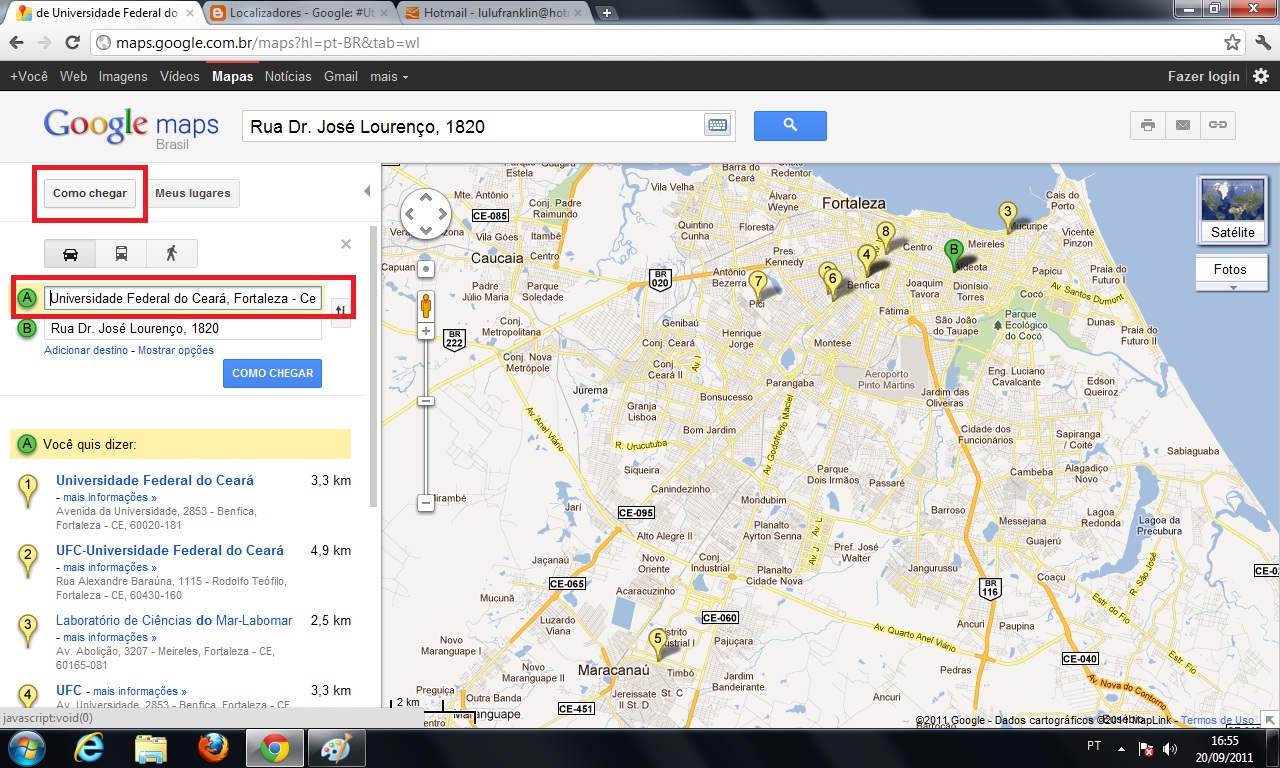Open the Como chegar tab

[90, 193]
